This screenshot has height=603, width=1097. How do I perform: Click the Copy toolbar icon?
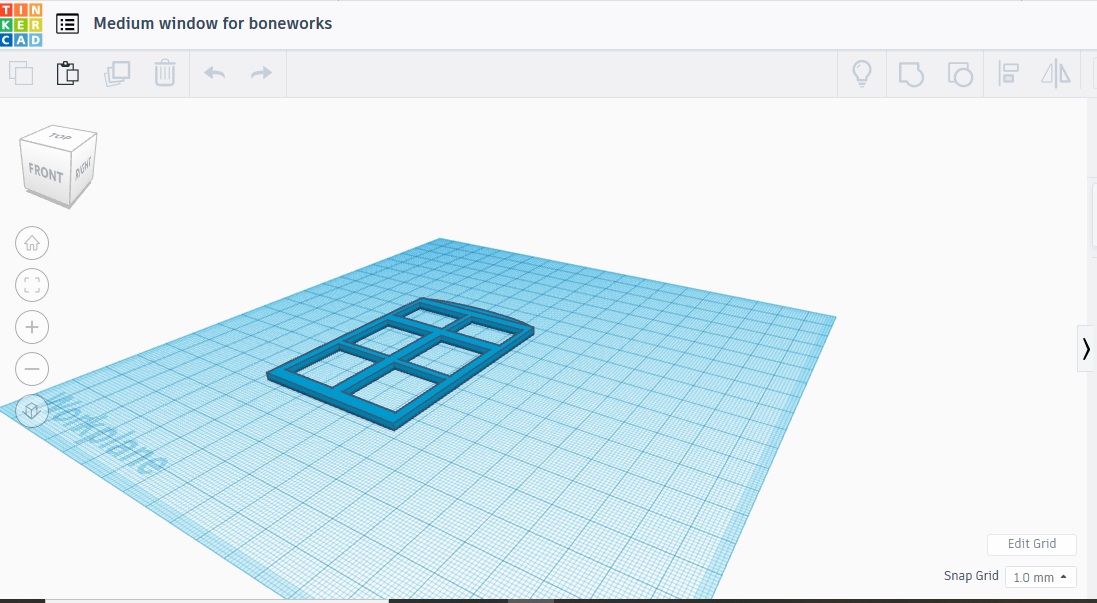click(x=21, y=73)
